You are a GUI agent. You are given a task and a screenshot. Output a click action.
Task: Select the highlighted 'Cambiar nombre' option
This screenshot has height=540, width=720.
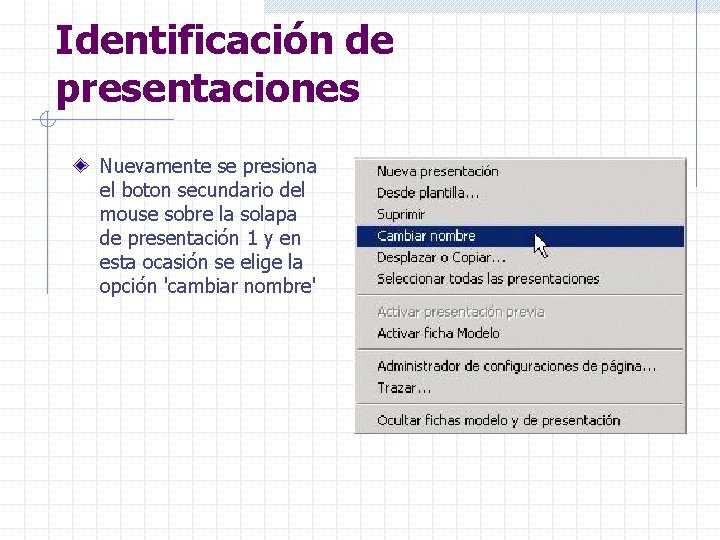tap(520, 236)
